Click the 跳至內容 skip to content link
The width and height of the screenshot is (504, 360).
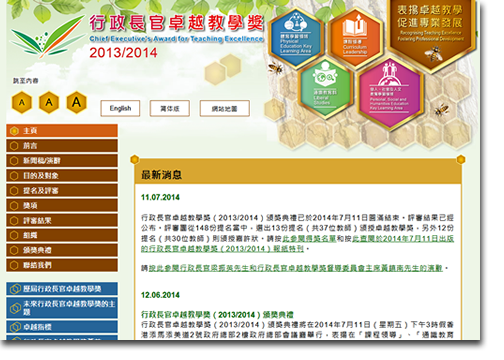pos(26,81)
